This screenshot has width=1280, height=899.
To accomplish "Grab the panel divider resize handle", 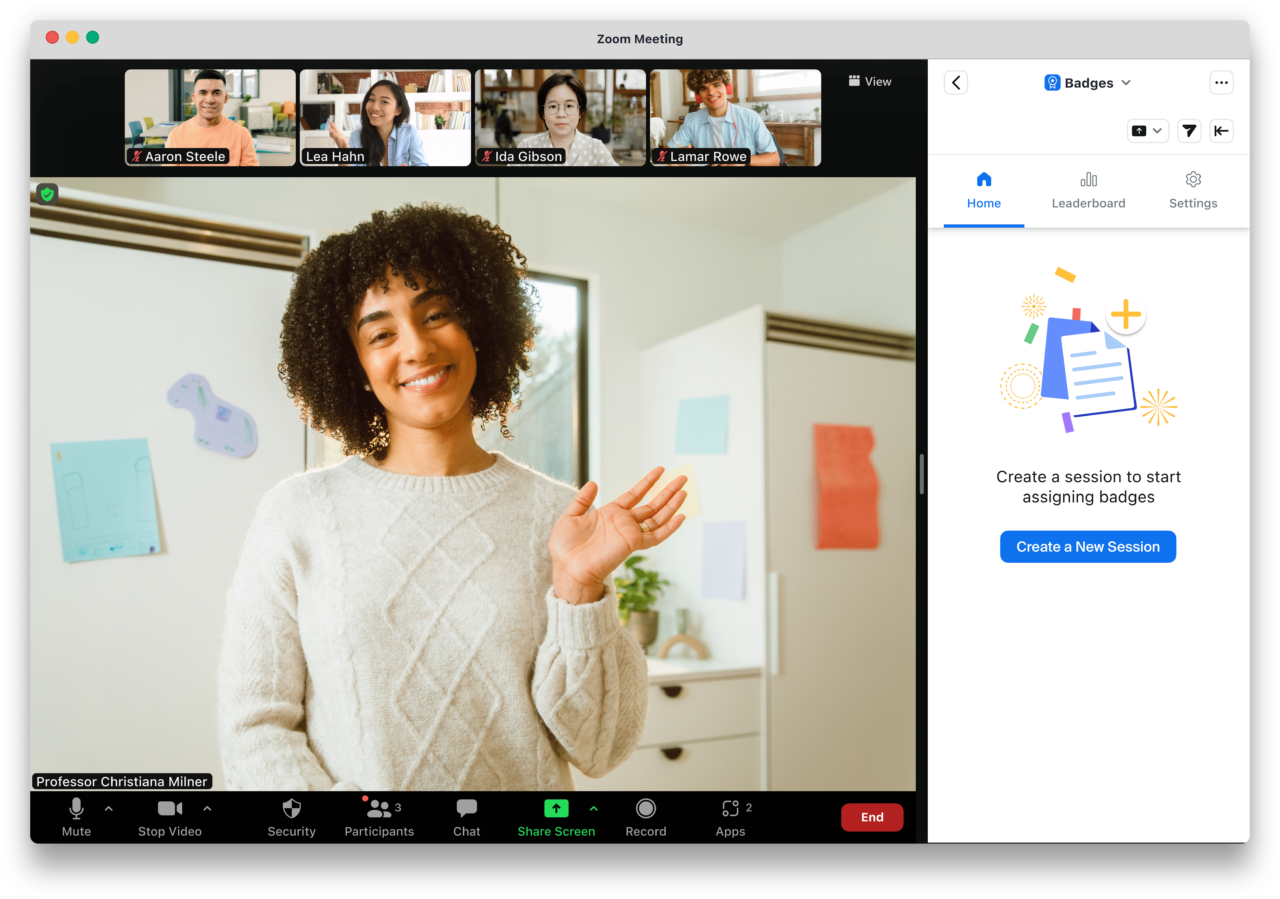I will click(x=921, y=474).
